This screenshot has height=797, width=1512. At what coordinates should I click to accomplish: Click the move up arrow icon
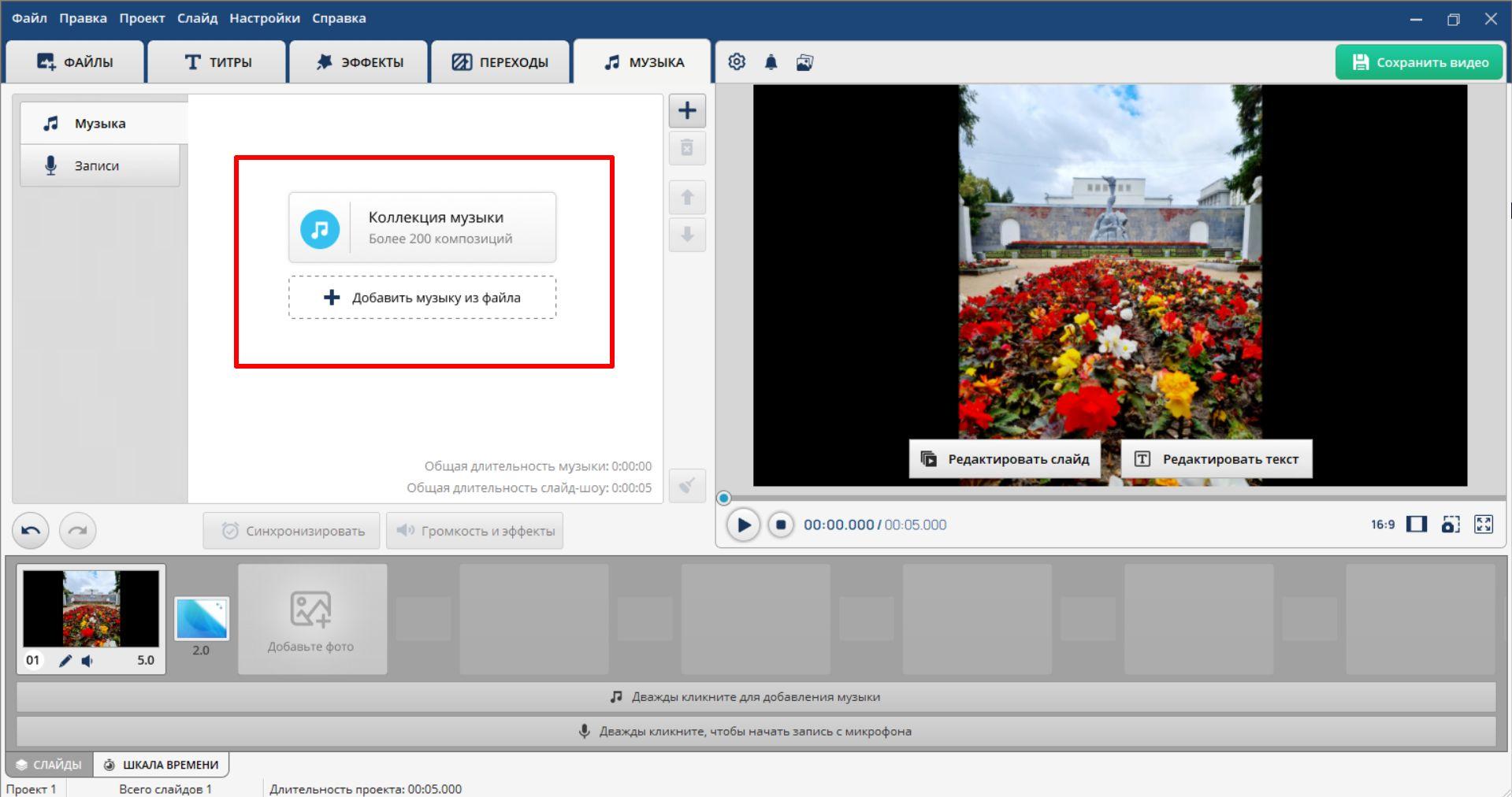[x=687, y=198]
